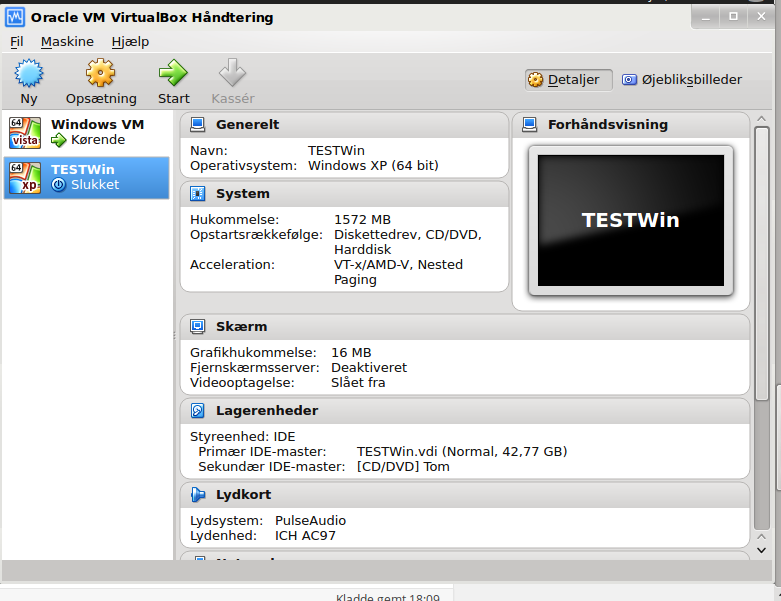Click the TESTWin XP OS icon
Image resolution: width=781 pixels, height=601 pixels.
tap(25, 178)
